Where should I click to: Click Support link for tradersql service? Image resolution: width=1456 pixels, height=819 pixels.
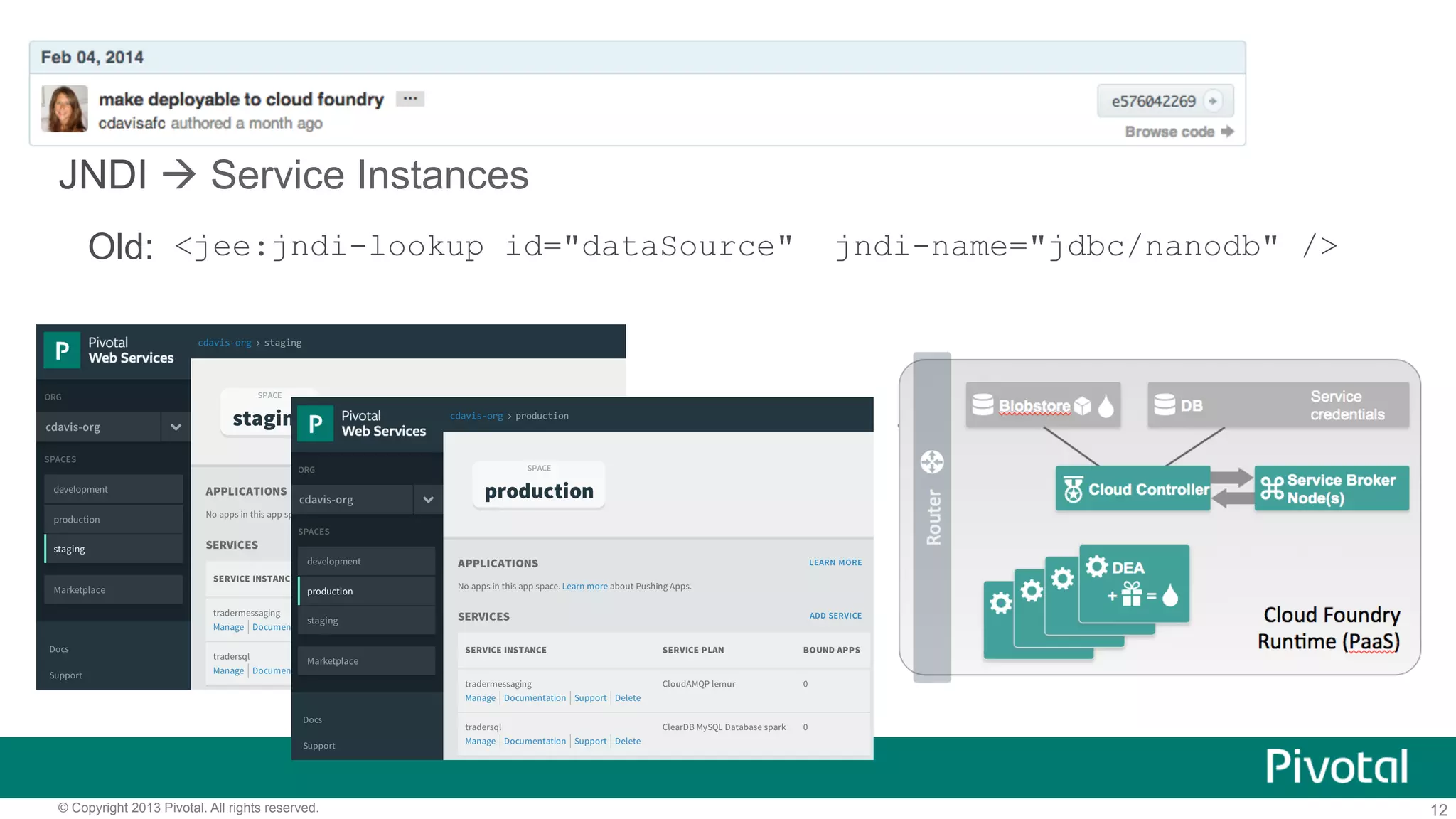point(590,741)
